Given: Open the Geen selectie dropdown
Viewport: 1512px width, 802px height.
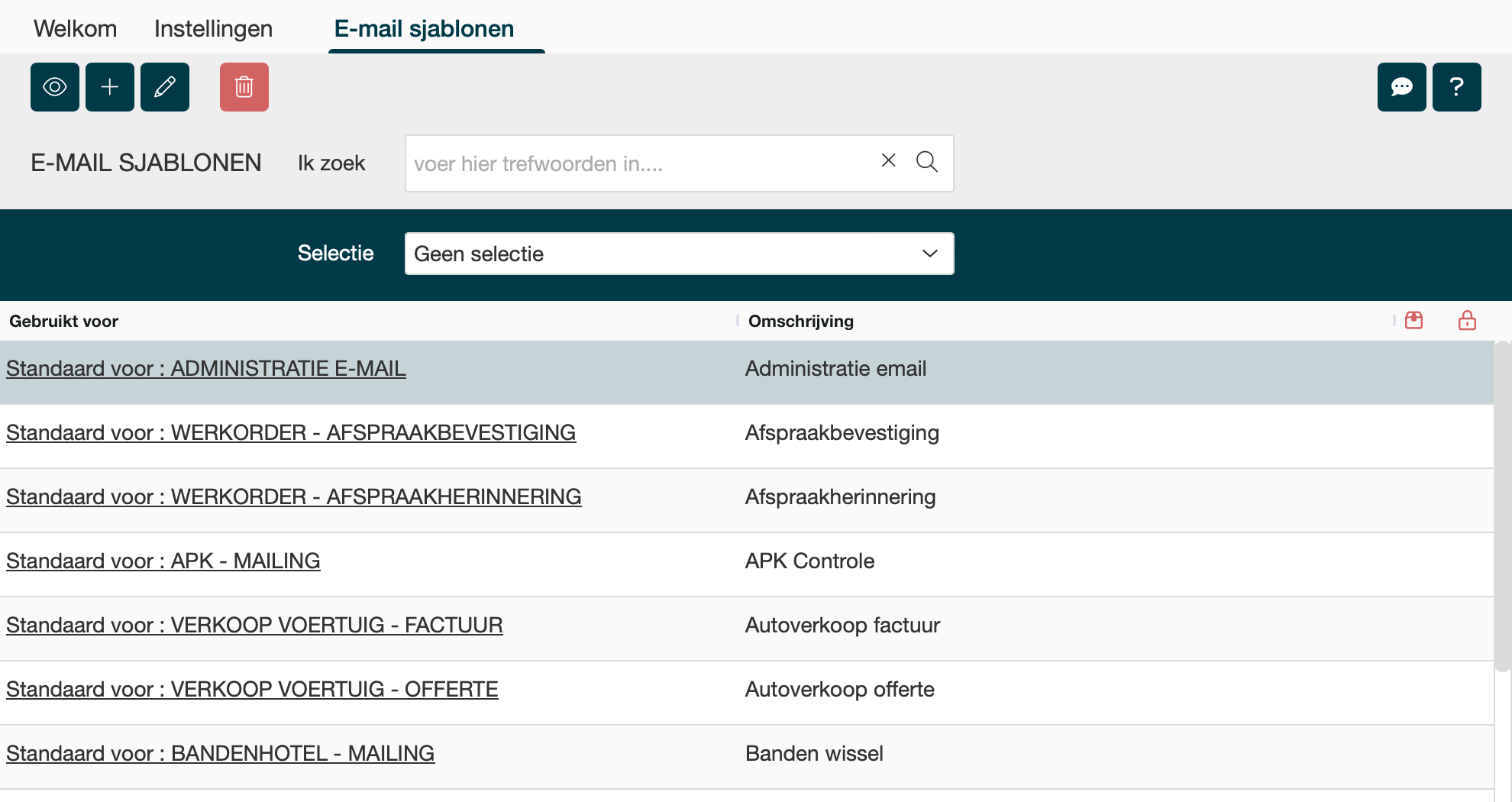Looking at the screenshot, I should (x=679, y=254).
